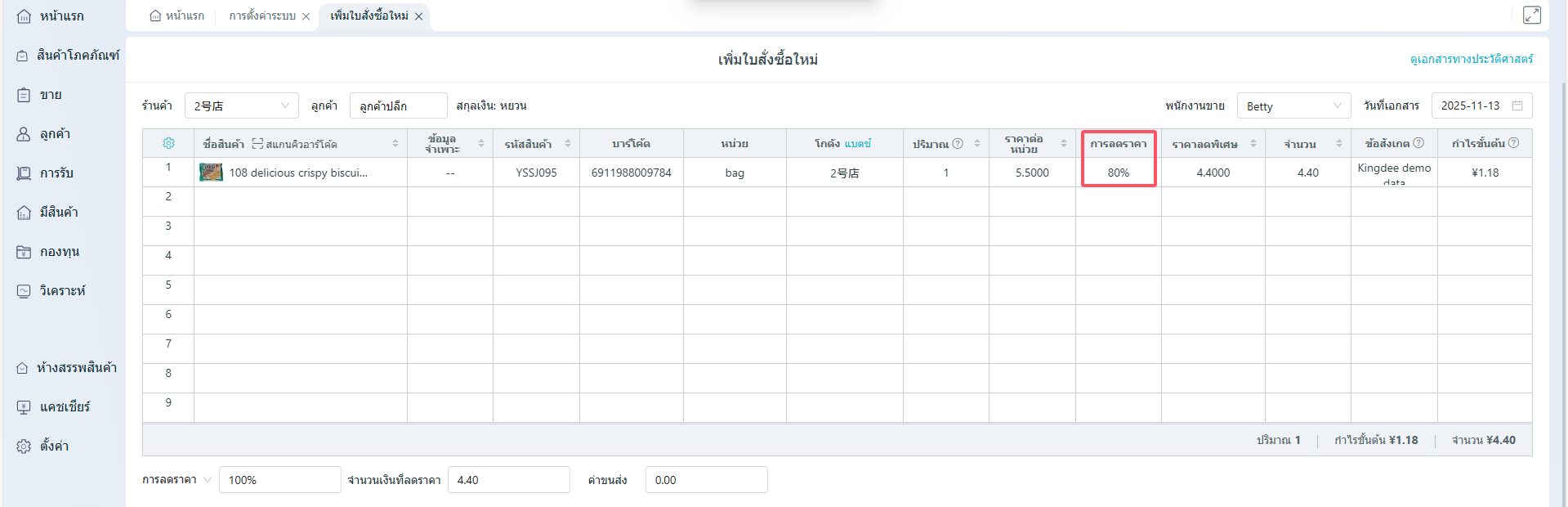
Task: Click the help icon beside ข้อสังเกต column
Action: (1418, 143)
